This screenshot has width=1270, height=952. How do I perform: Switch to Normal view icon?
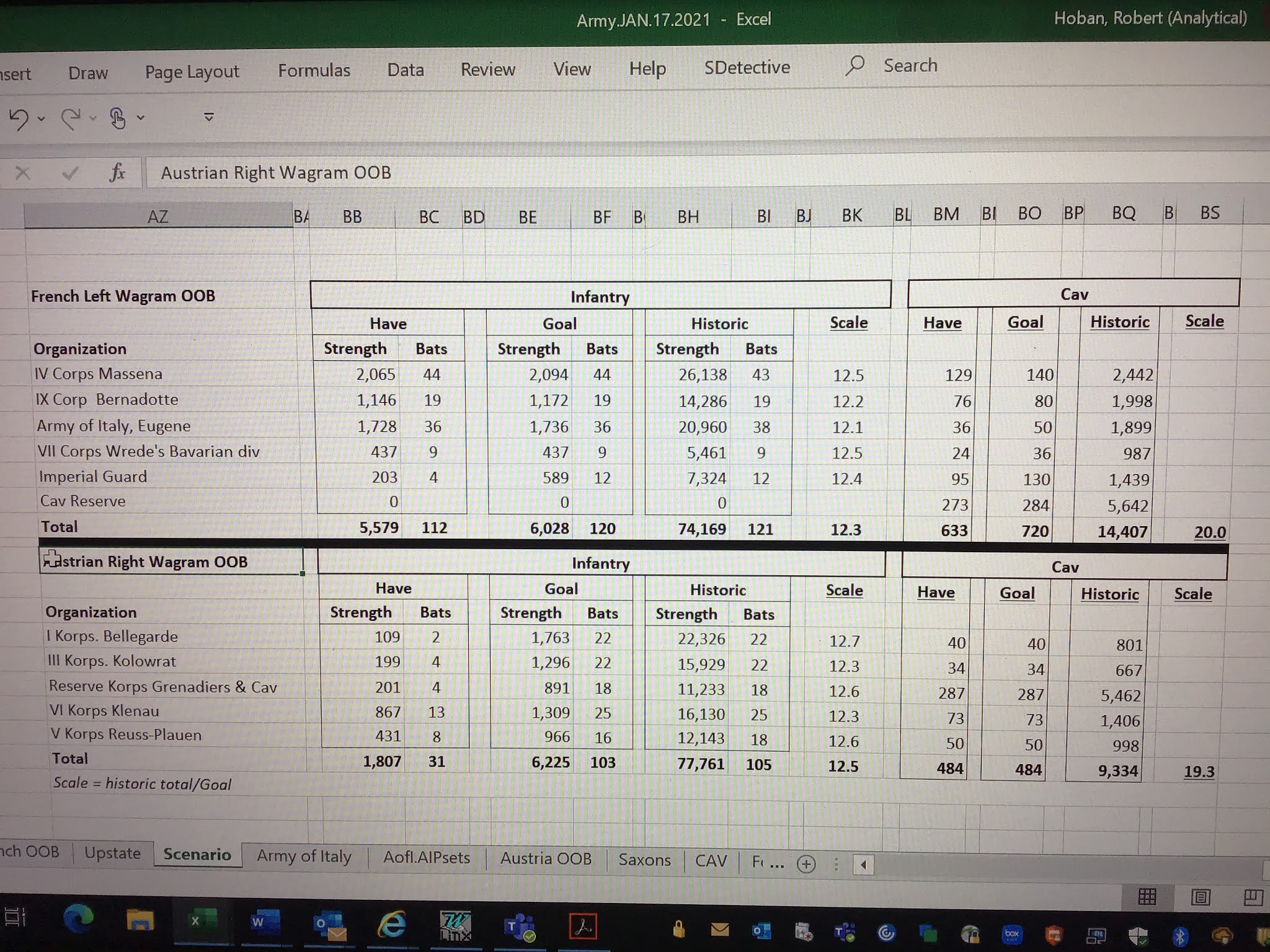1147,896
